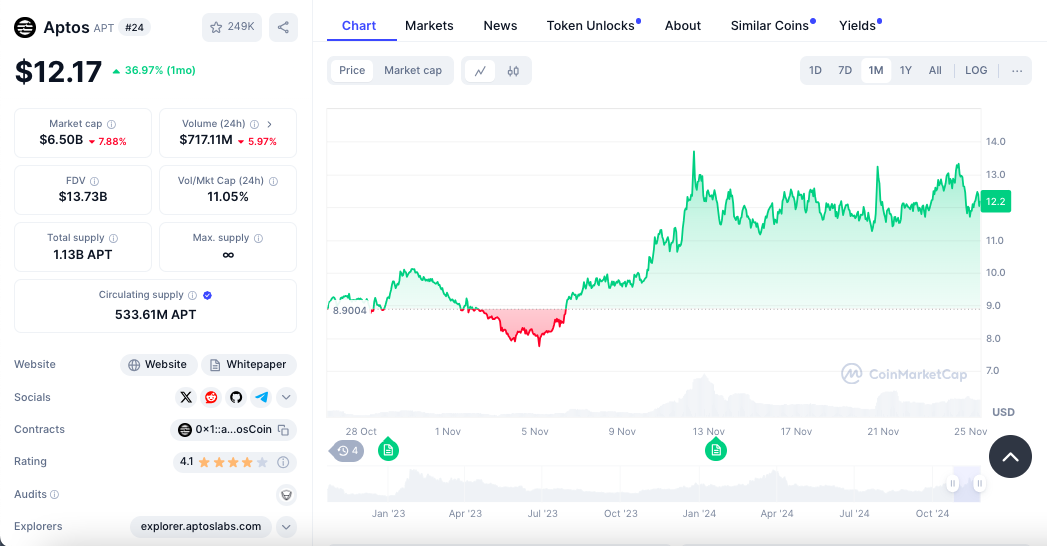Add Aptos to watchlist via star button
Image resolution: width=1047 pixels, height=546 pixels.
[232, 27]
